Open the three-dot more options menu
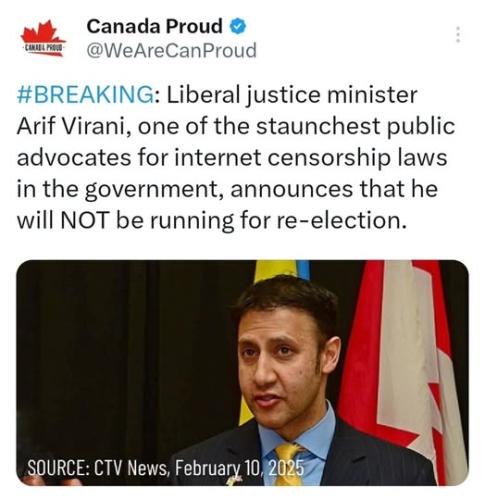Image resolution: width=485 pixels, height=500 pixels. pos(458,34)
